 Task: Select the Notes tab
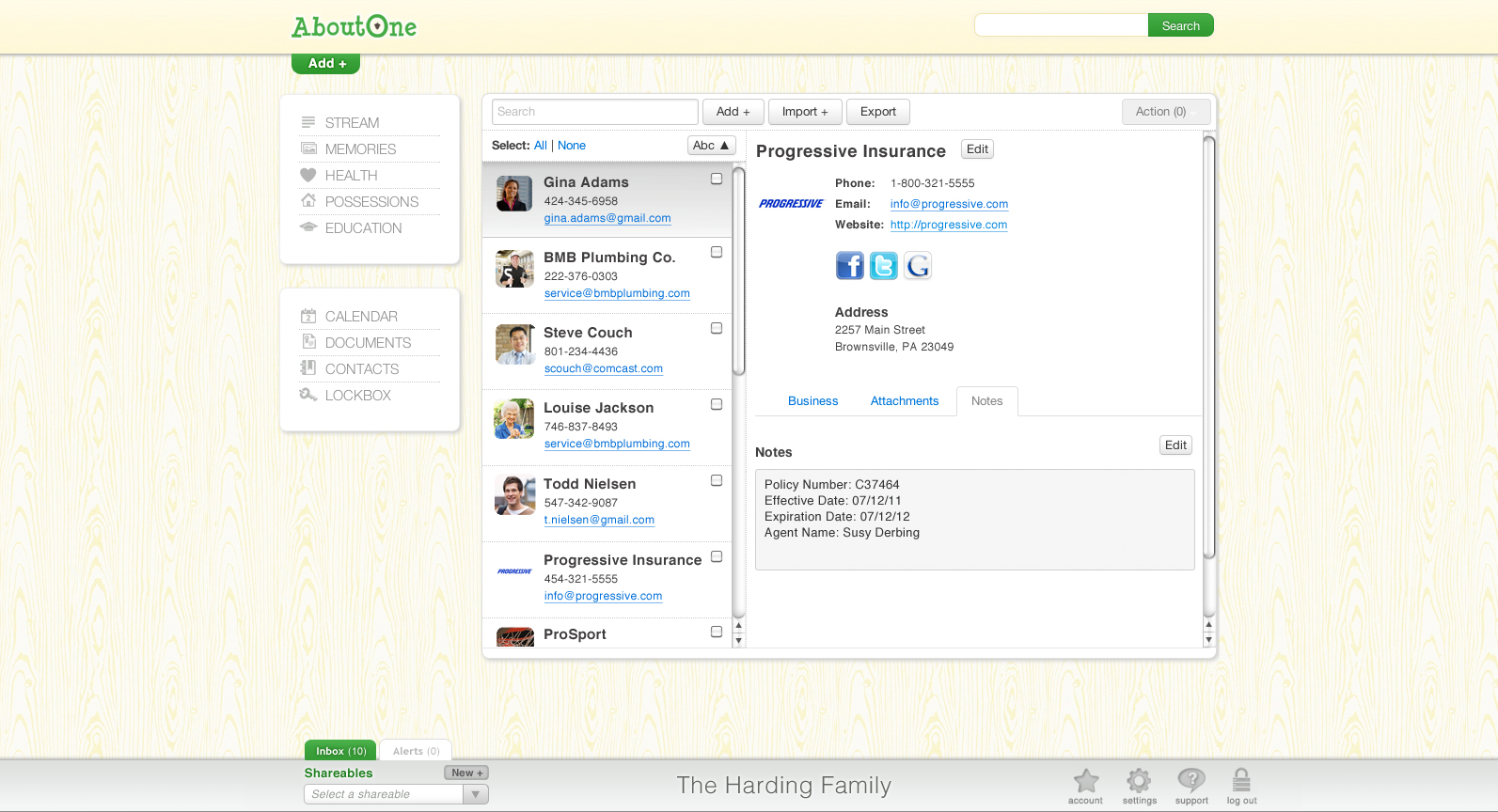[x=987, y=401]
